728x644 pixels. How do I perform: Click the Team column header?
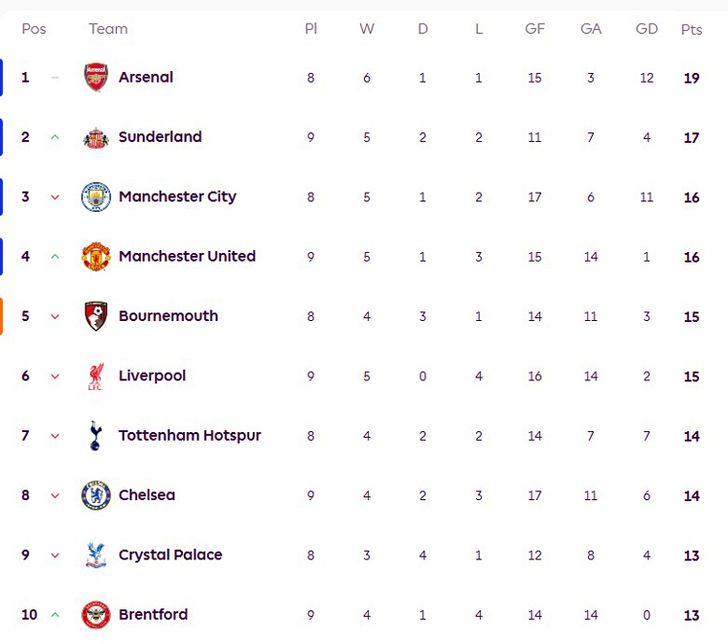point(108,29)
